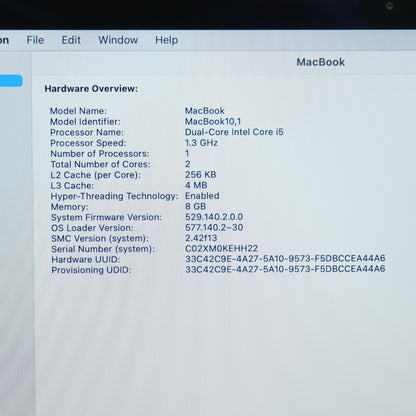Click the MacBook window title
The width and height of the screenshot is (416, 416).
pyautogui.click(x=321, y=62)
